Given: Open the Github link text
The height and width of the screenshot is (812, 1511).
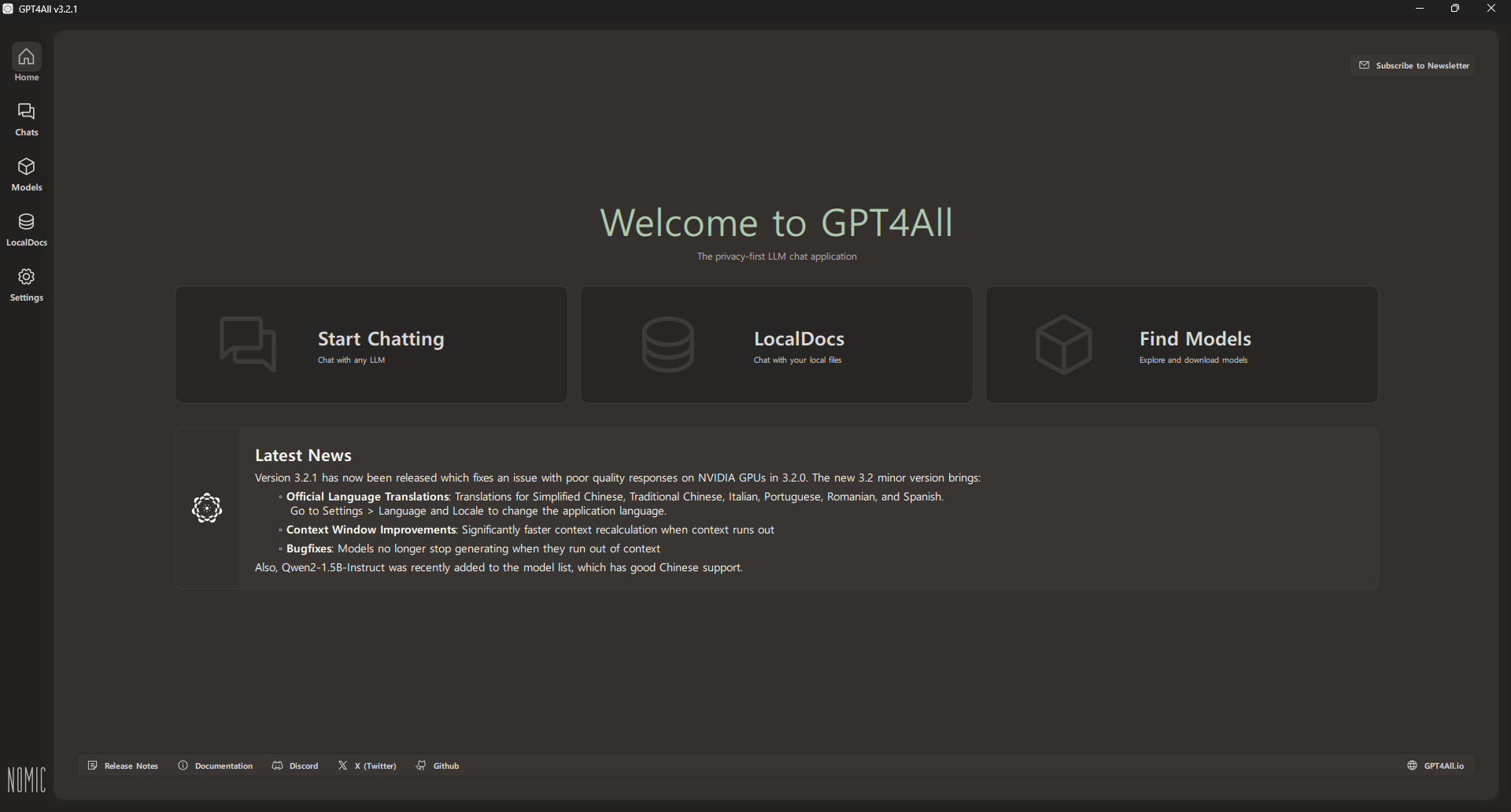Looking at the screenshot, I should [446, 766].
